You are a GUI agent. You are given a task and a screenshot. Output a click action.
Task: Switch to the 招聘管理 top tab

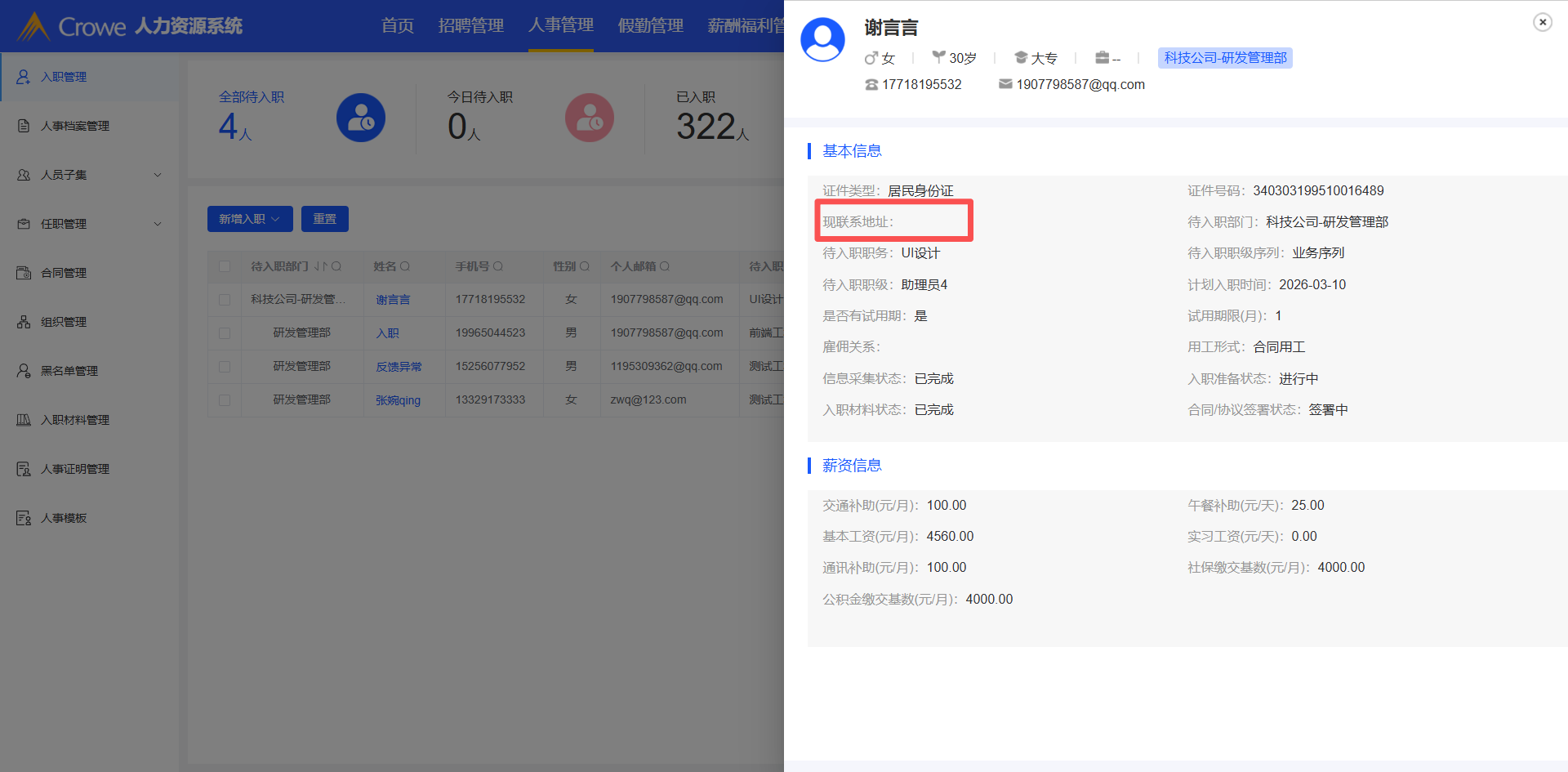470,25
